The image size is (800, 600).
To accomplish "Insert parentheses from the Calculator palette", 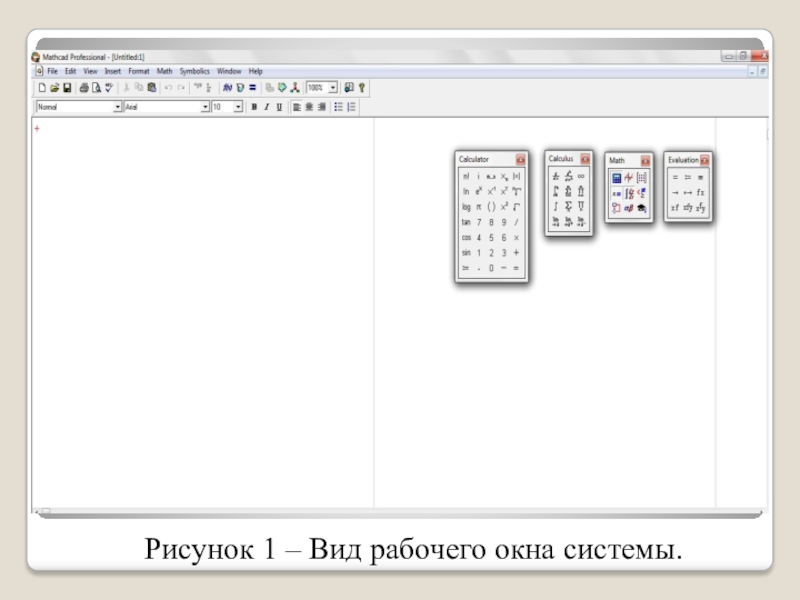I will point(491,207).
